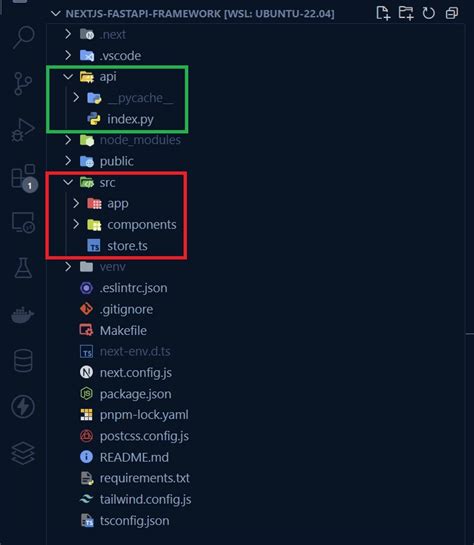Open the Testing flask view
The height and width of the screenshot is (545, 474).
tap(23, 268)
